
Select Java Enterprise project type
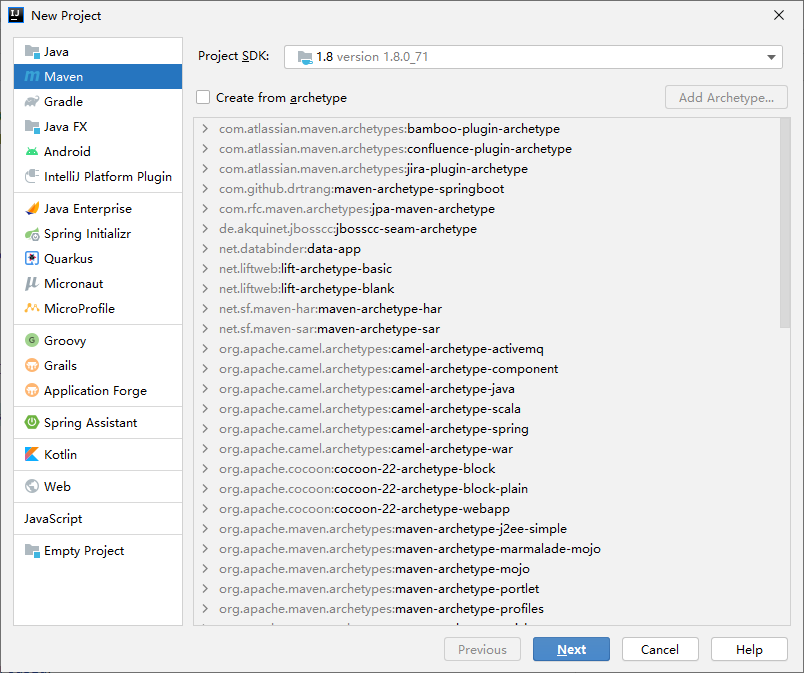click(87, 209)
